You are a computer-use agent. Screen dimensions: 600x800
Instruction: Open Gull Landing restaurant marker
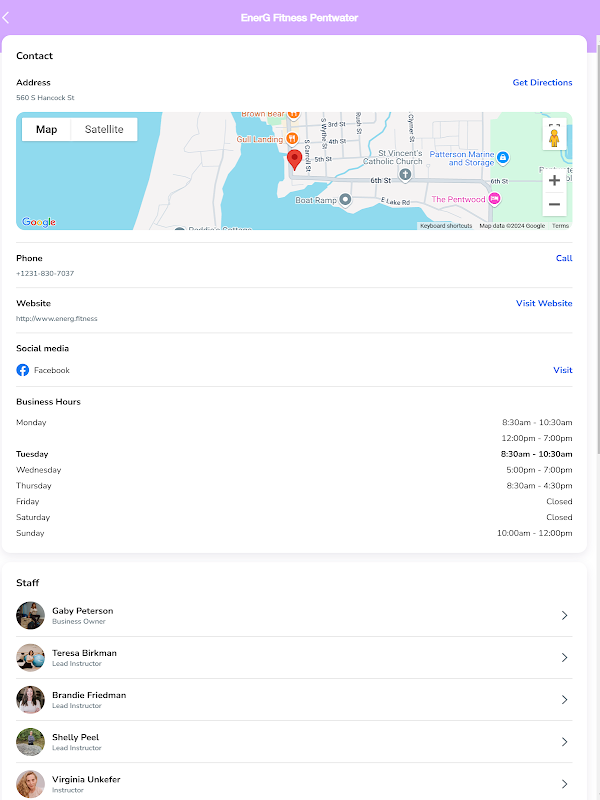tap(292, 138)
